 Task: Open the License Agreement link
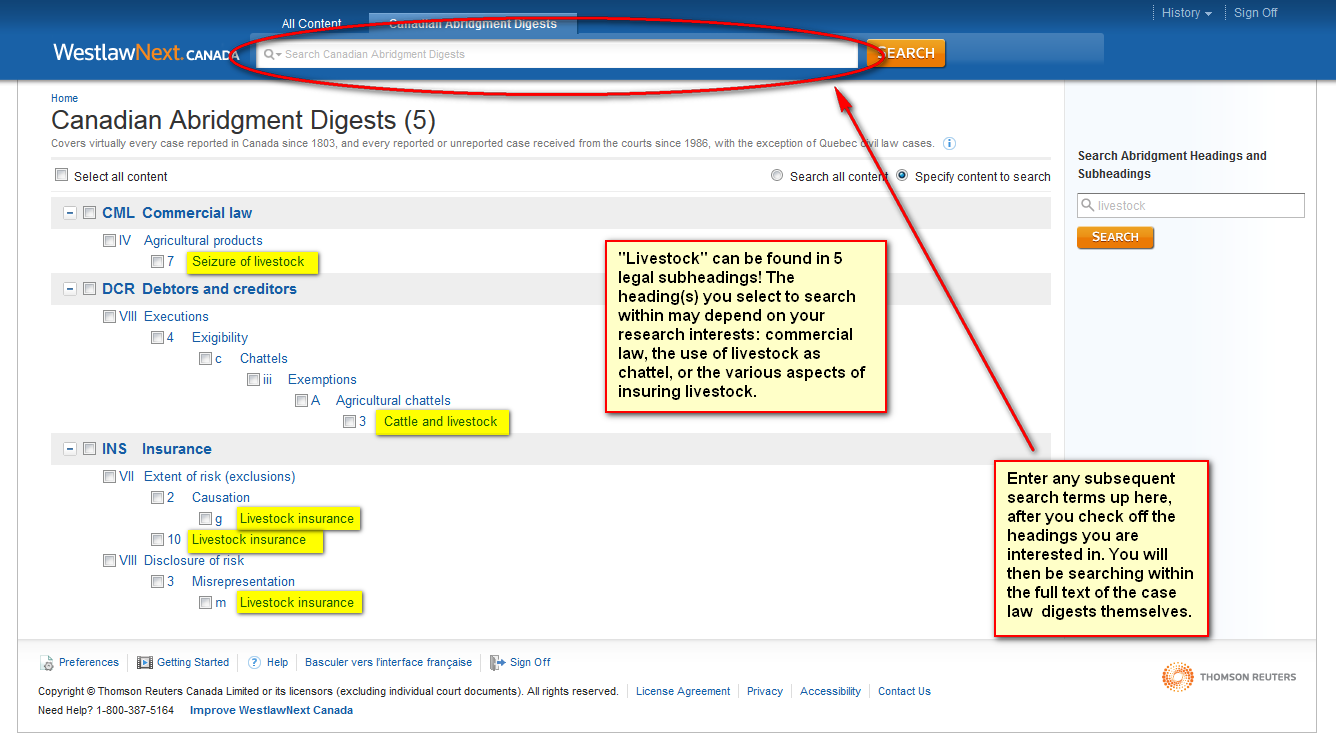tap(683, 691)
